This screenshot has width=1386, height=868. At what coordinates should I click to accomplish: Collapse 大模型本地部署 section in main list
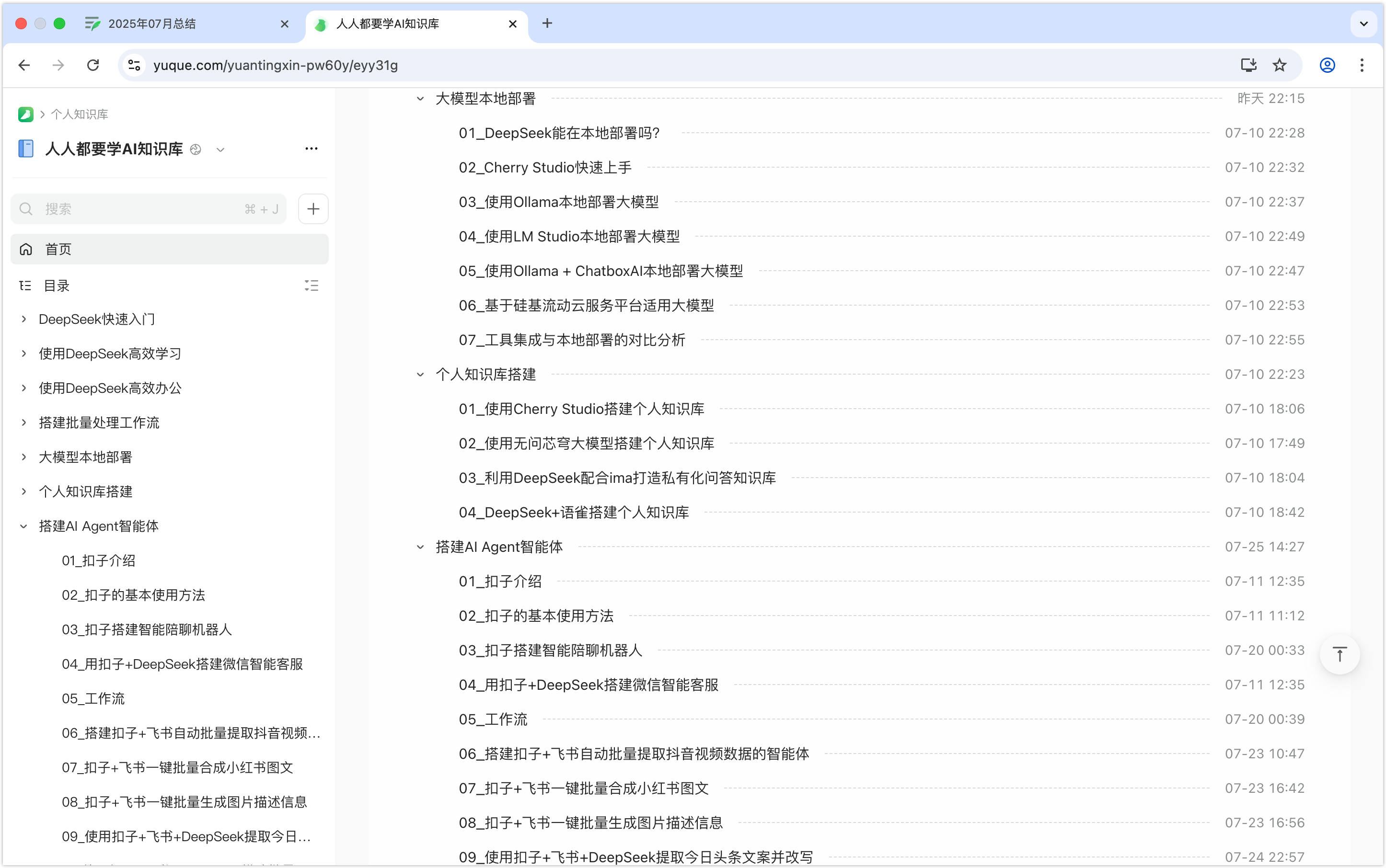pyautogui.click(x=420, y=99)
